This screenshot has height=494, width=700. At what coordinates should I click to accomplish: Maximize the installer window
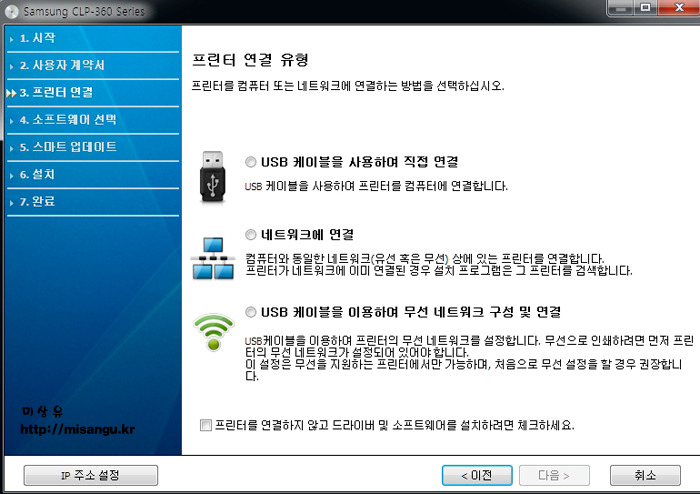(x=645, y=8)
